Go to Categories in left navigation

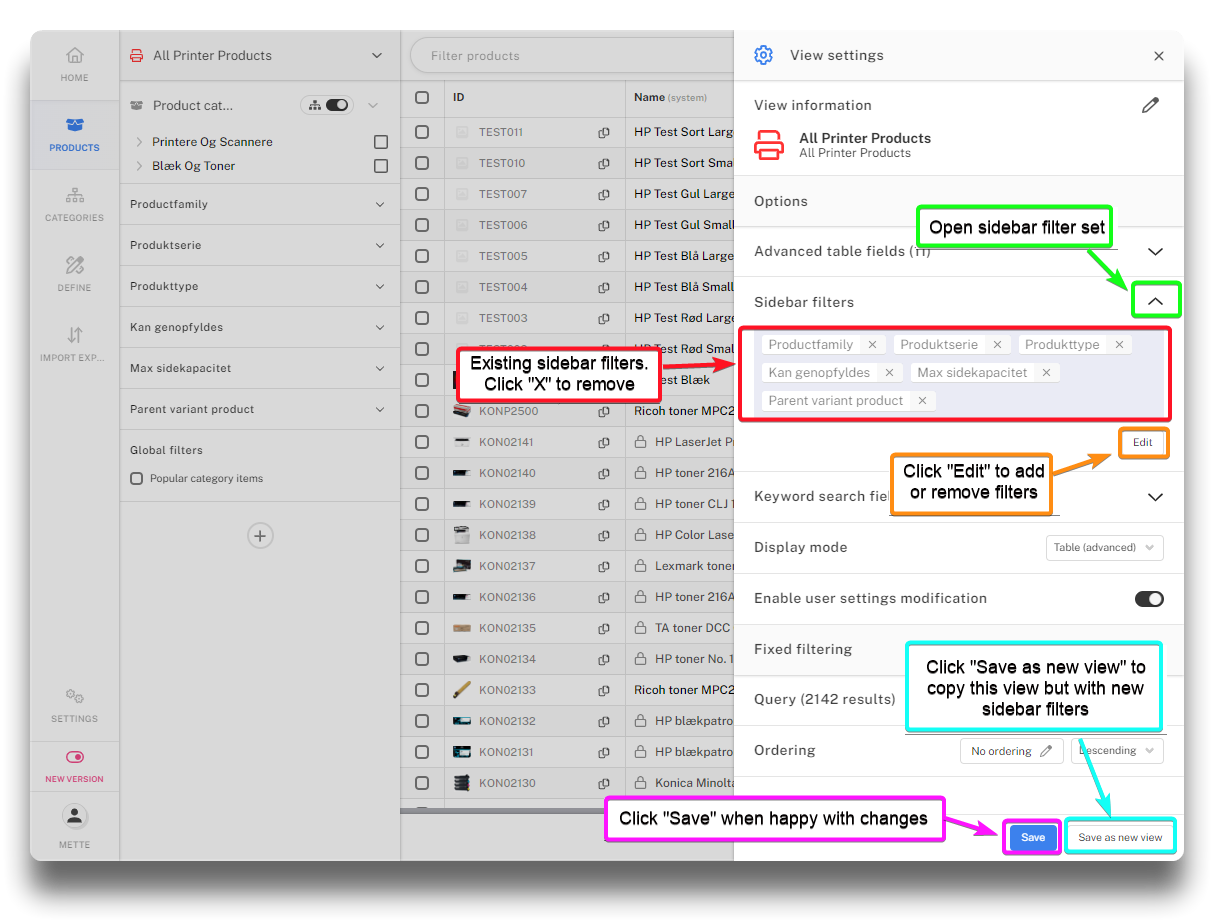point(74,203)
